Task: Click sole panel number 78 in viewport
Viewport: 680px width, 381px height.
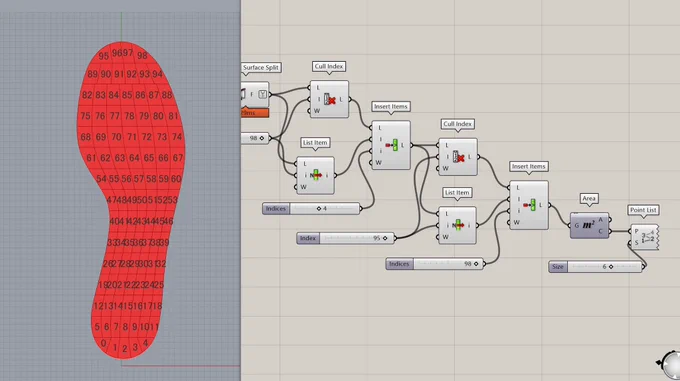Action: click(x=129, y=116)
